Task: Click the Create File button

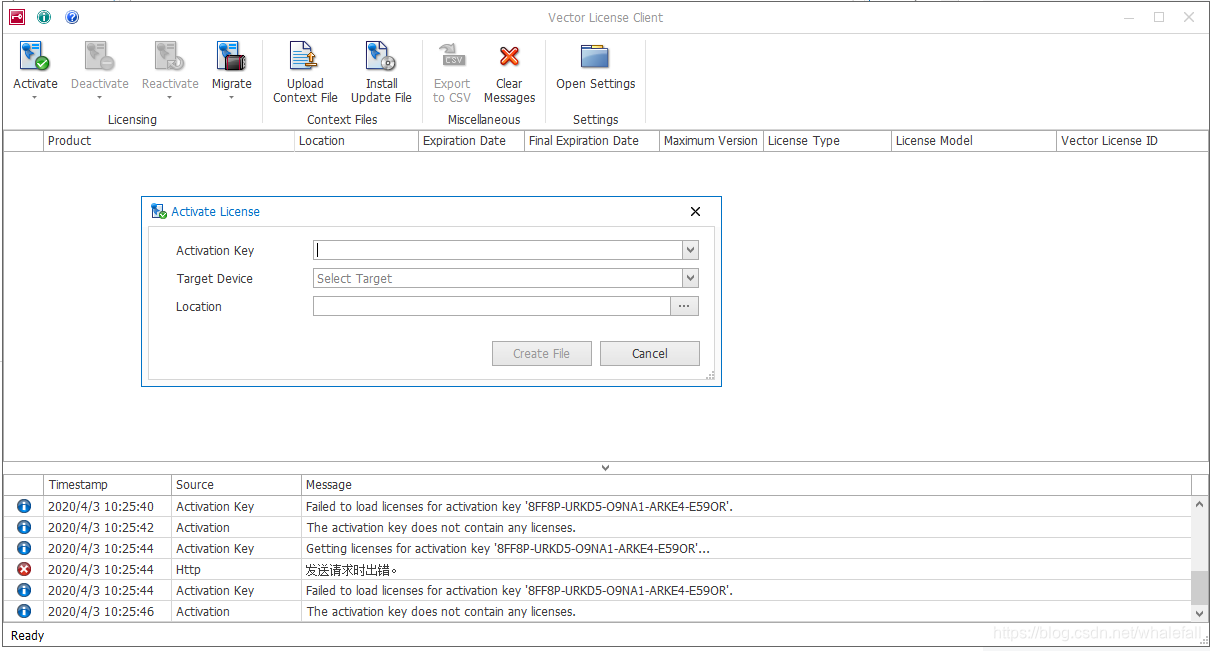Action: pyautogui.click(x=542, y=353)
